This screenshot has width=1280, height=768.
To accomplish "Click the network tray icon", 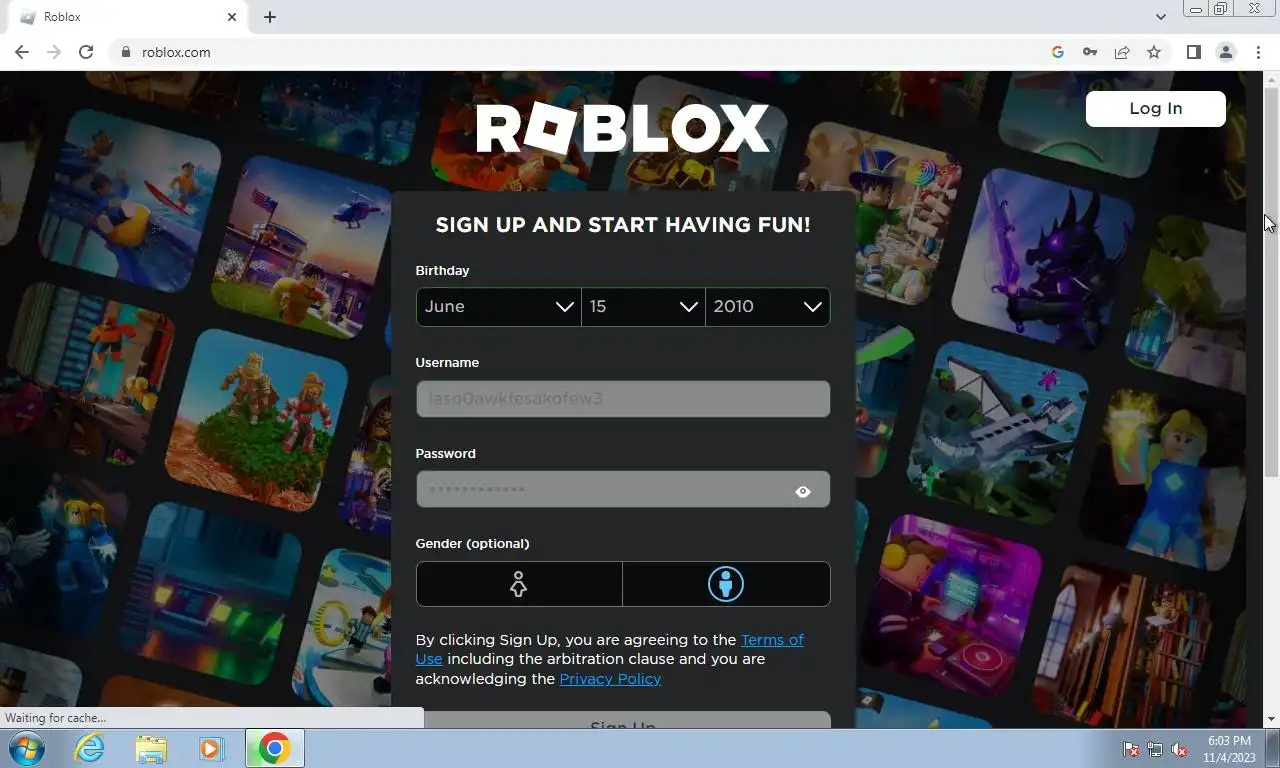I will [1155, 749].
